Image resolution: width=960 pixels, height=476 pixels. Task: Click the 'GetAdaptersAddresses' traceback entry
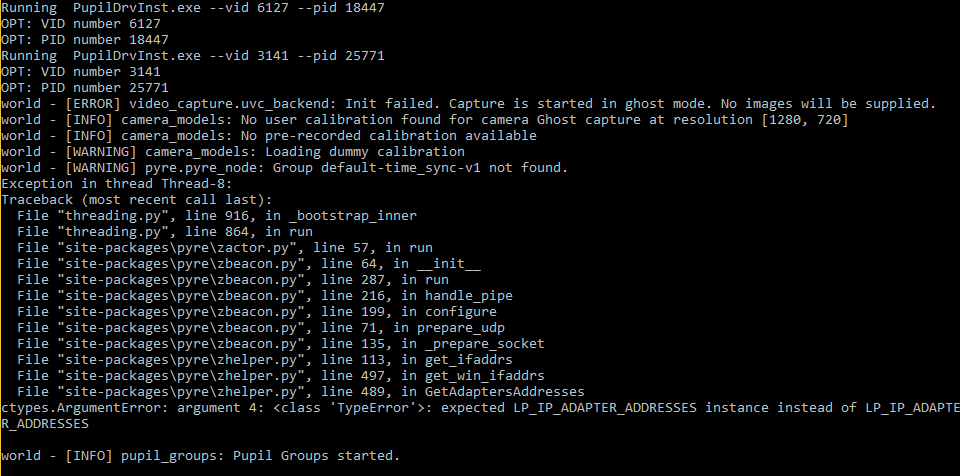point(301,391)
